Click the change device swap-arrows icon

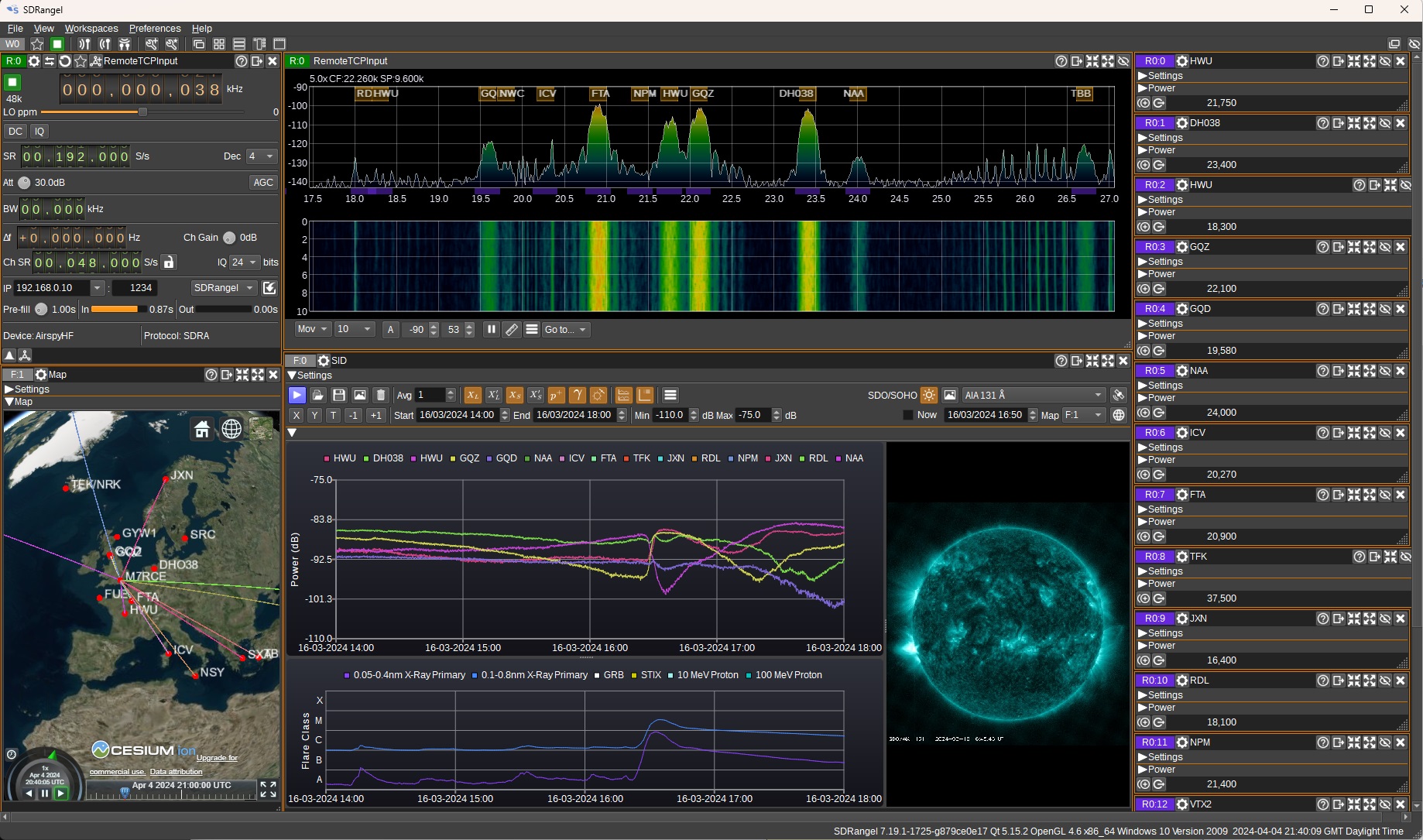[50, 61]
